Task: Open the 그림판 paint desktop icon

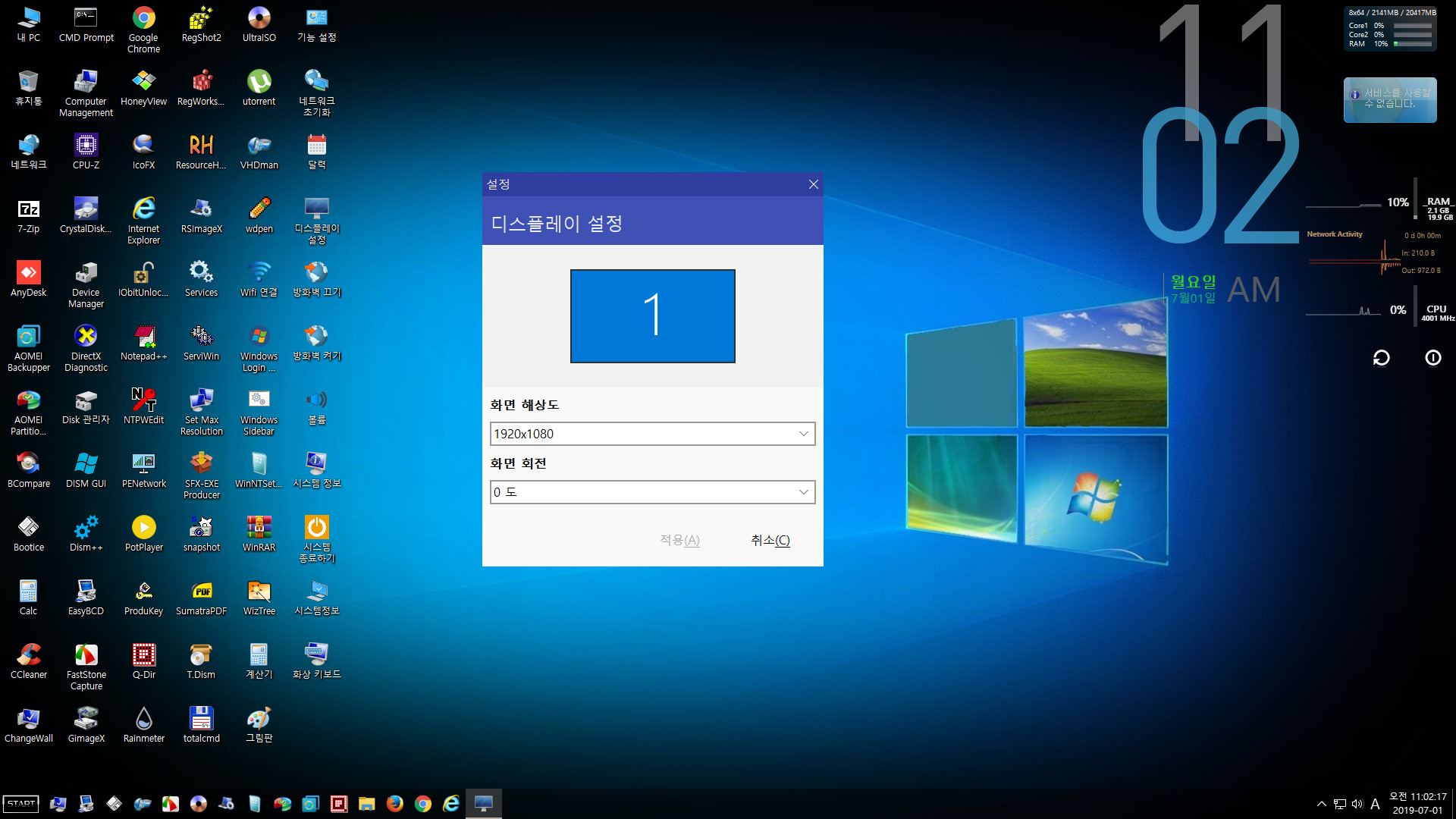Action: 259,726
